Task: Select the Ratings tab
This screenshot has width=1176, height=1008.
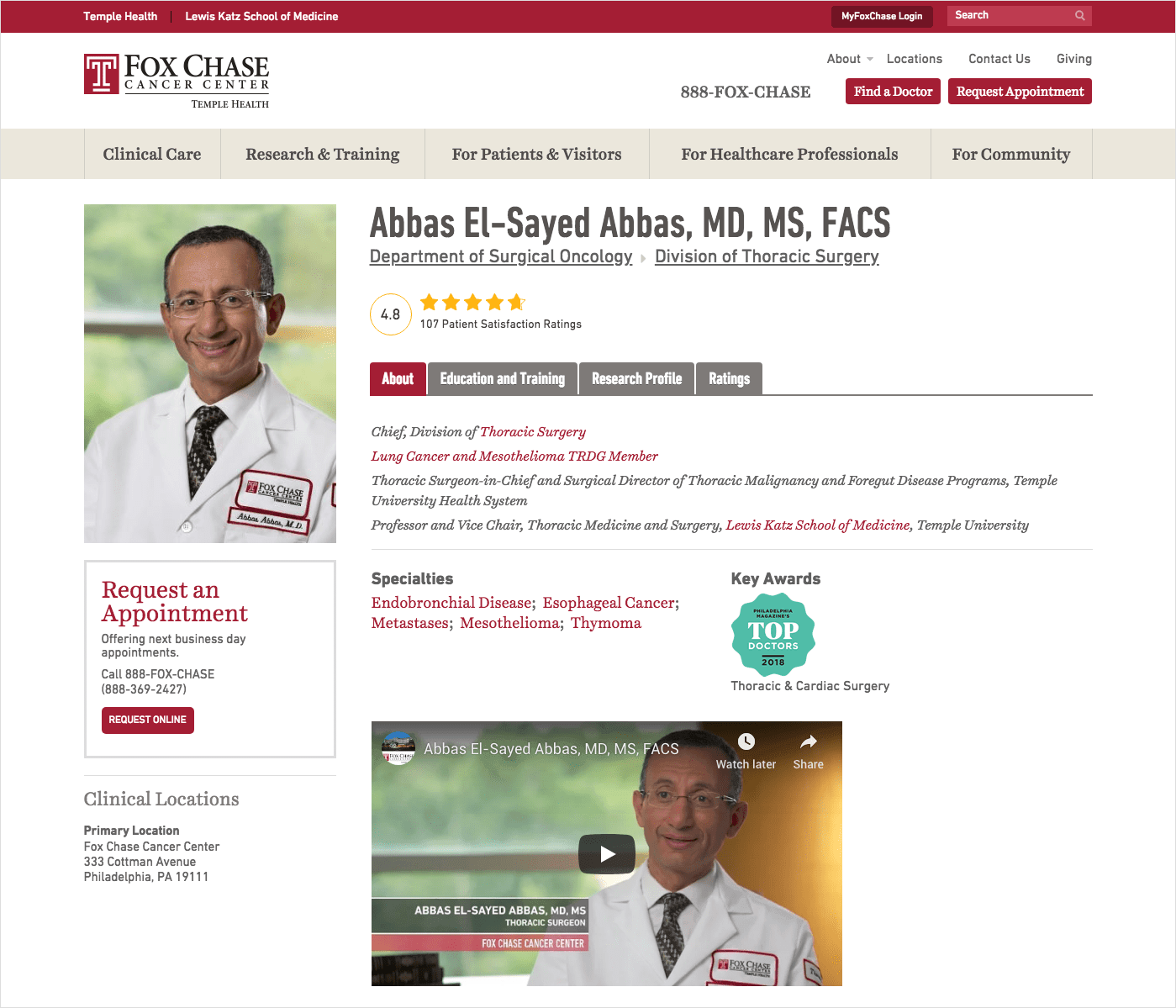Action: tap(729, 379)
